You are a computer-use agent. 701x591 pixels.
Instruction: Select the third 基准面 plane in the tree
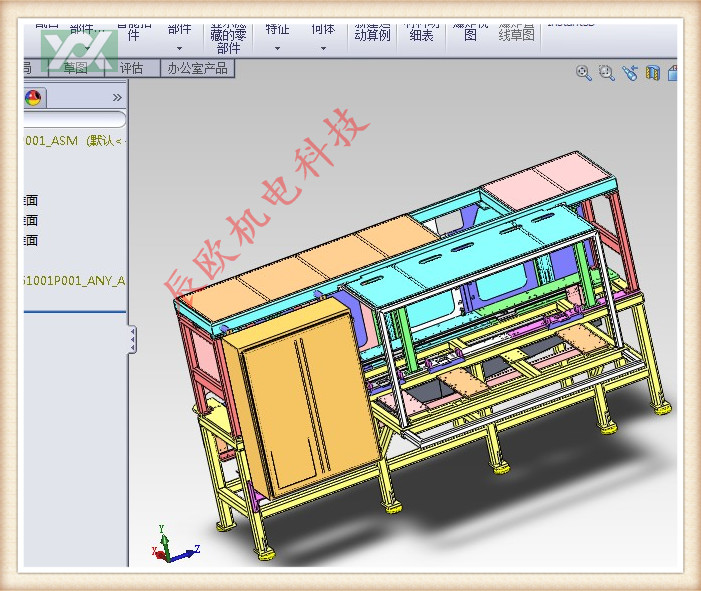[x=31, y=241]
